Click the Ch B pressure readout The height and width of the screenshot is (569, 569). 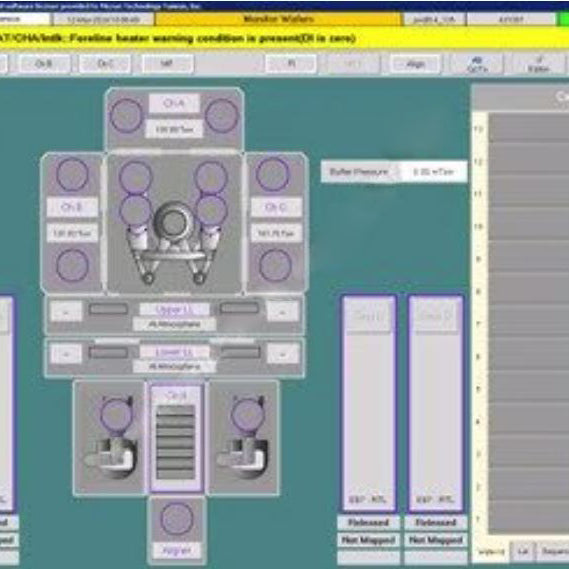click(x=72, y=233)
